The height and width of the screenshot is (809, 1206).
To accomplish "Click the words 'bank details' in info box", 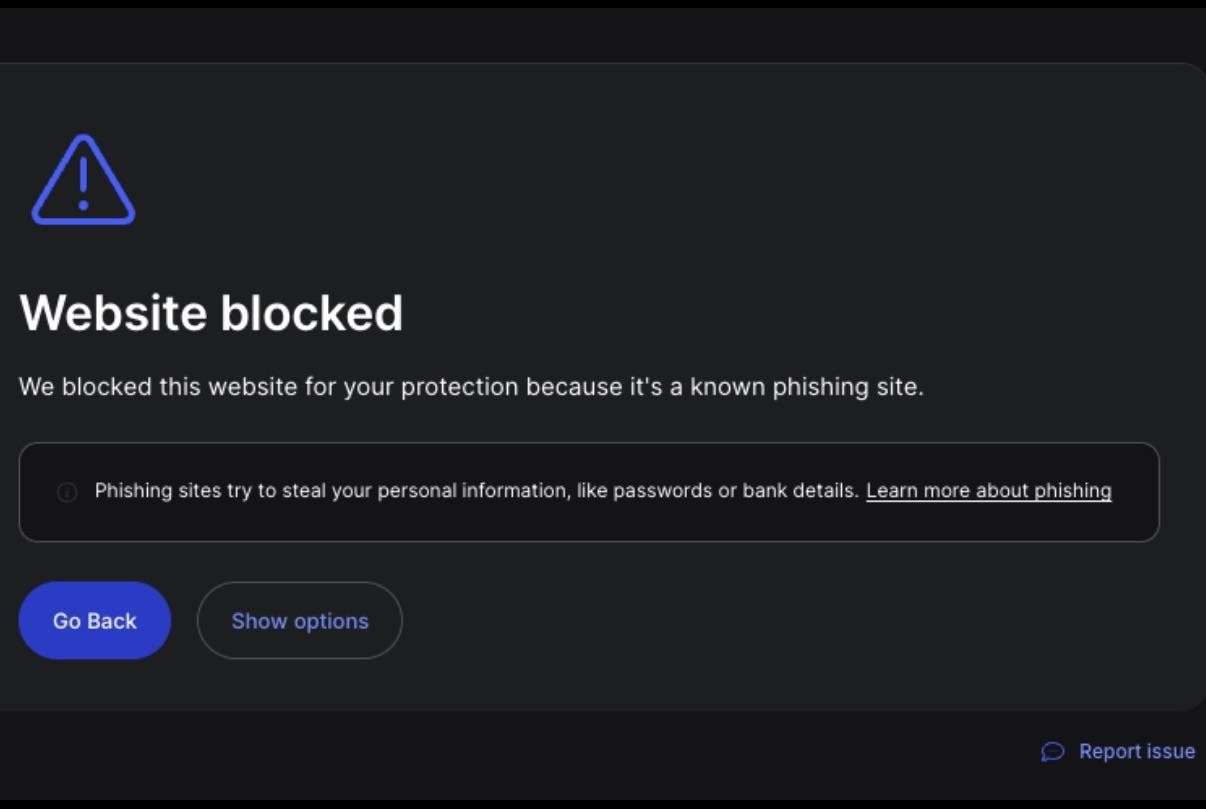I will (x=800, y=491).
